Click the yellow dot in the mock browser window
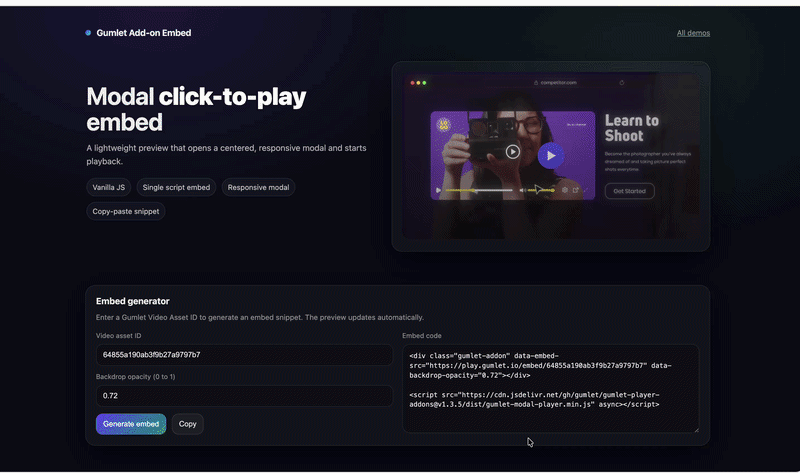 tap(418, 83)
